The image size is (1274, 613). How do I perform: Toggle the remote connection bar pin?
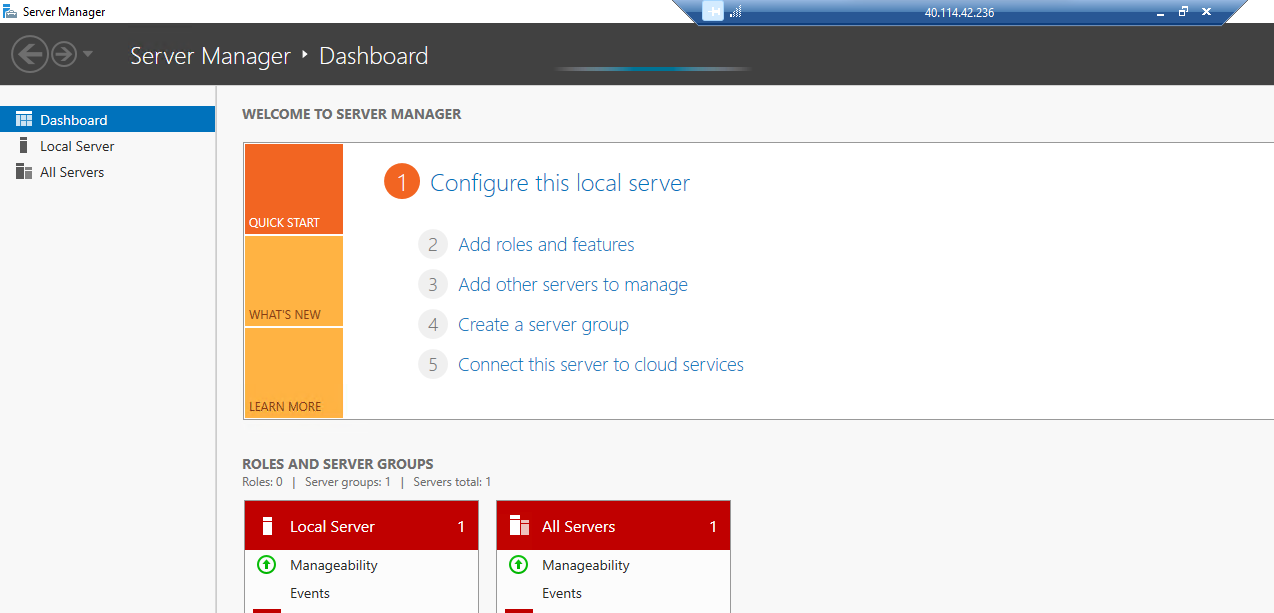[712, 12]
